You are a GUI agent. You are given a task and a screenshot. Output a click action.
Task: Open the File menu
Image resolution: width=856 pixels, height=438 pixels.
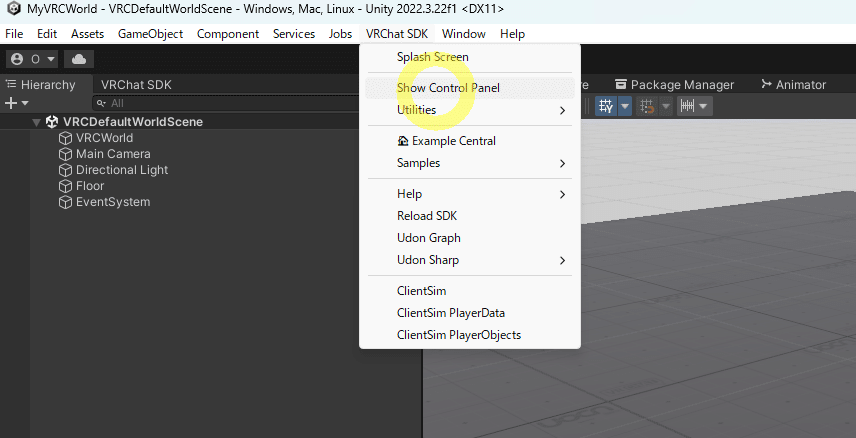(14, 34)
